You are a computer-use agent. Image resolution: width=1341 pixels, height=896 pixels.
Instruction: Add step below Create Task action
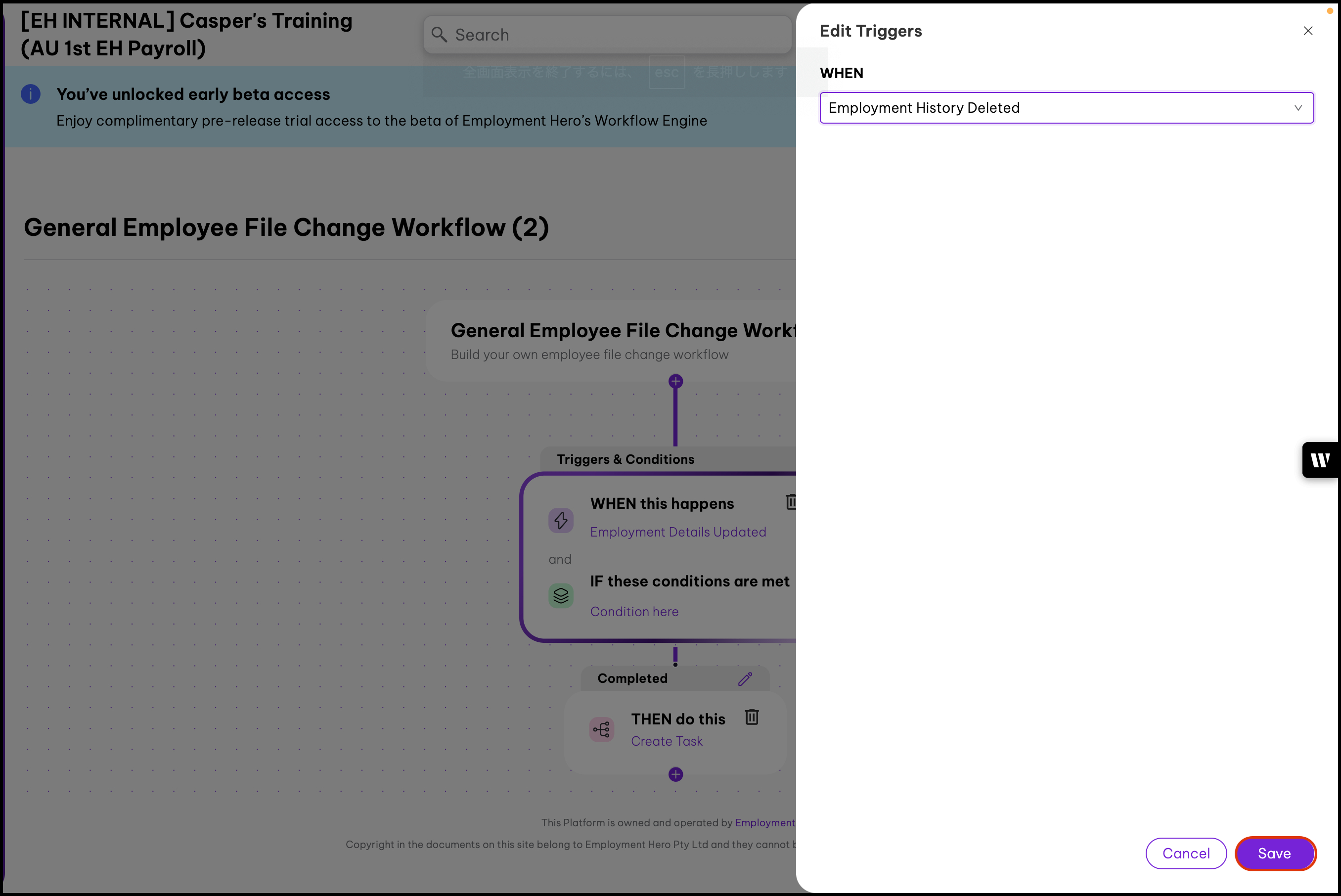[675, 774]
